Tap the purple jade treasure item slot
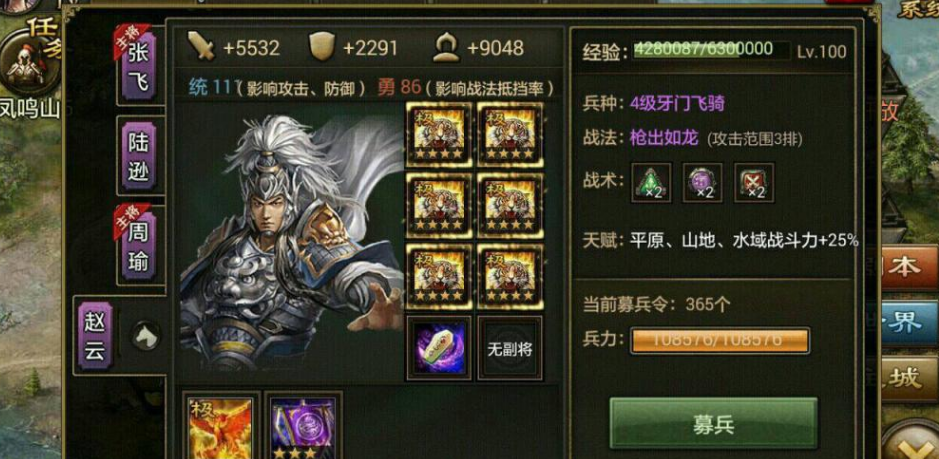The width and height of the screenshot is (939, 459). (440, 349)
